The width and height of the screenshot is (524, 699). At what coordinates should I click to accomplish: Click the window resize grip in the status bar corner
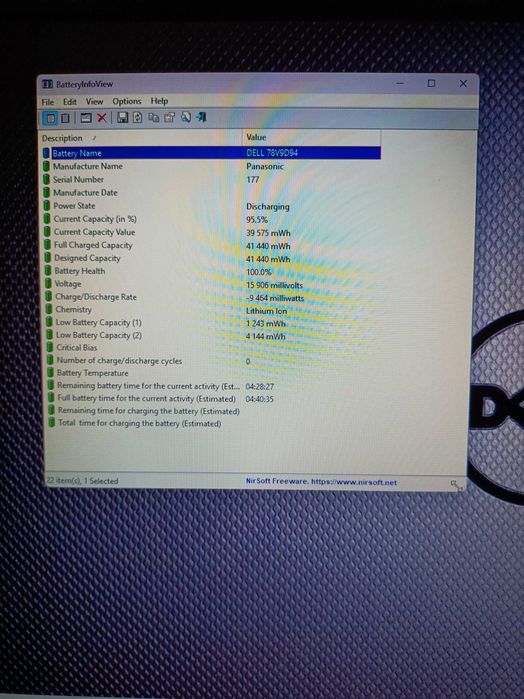pos(456,485)
